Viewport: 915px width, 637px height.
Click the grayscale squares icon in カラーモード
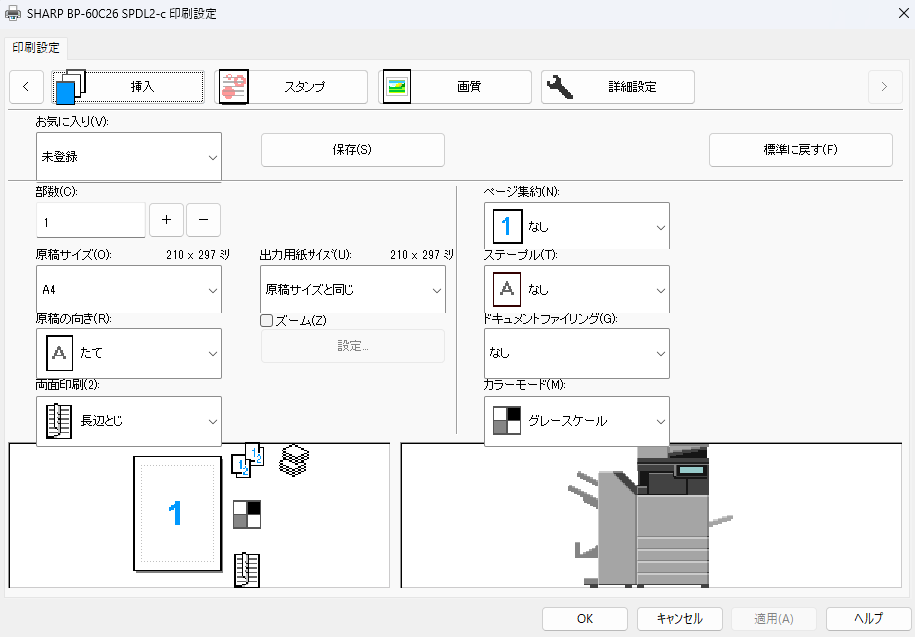pyautogui.click(x=507, y=421)
